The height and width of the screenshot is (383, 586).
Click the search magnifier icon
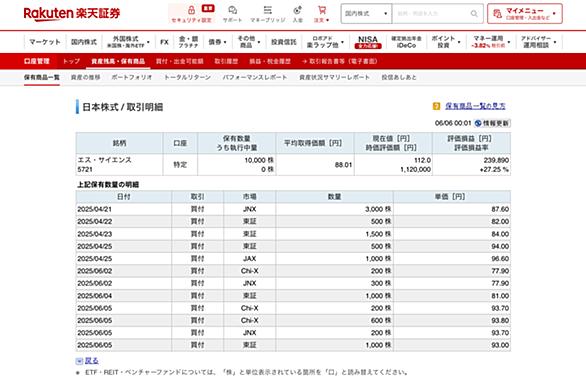coord(474,13)
